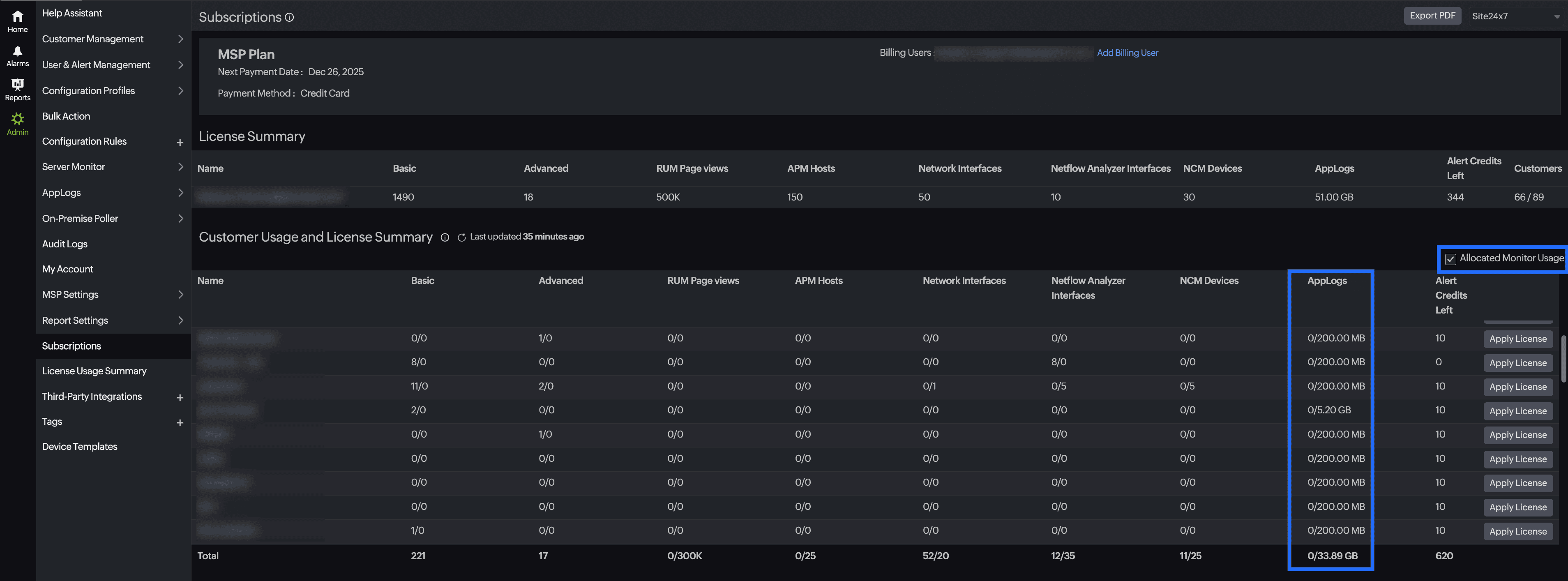Click the info icon beside Subscriptions title
This screenshot has height=581, width=1568.
(290, 18)
